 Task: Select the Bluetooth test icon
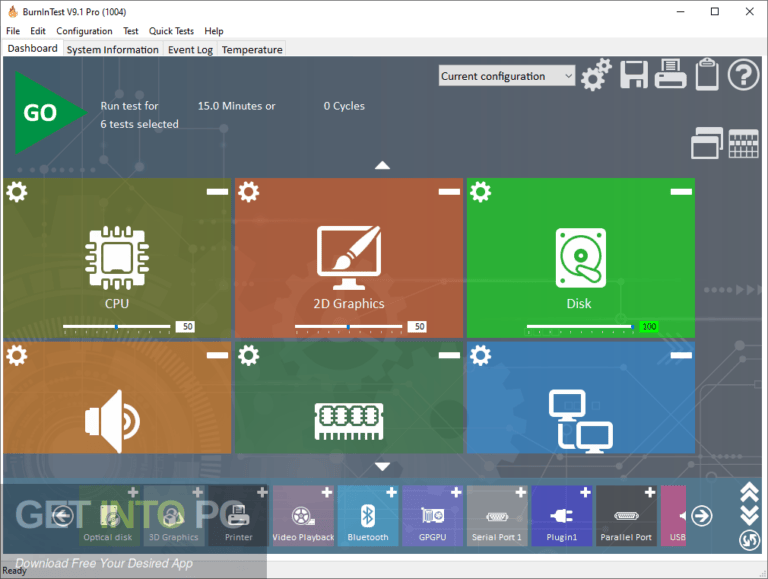pyautogui.click(x=368, y=515)
